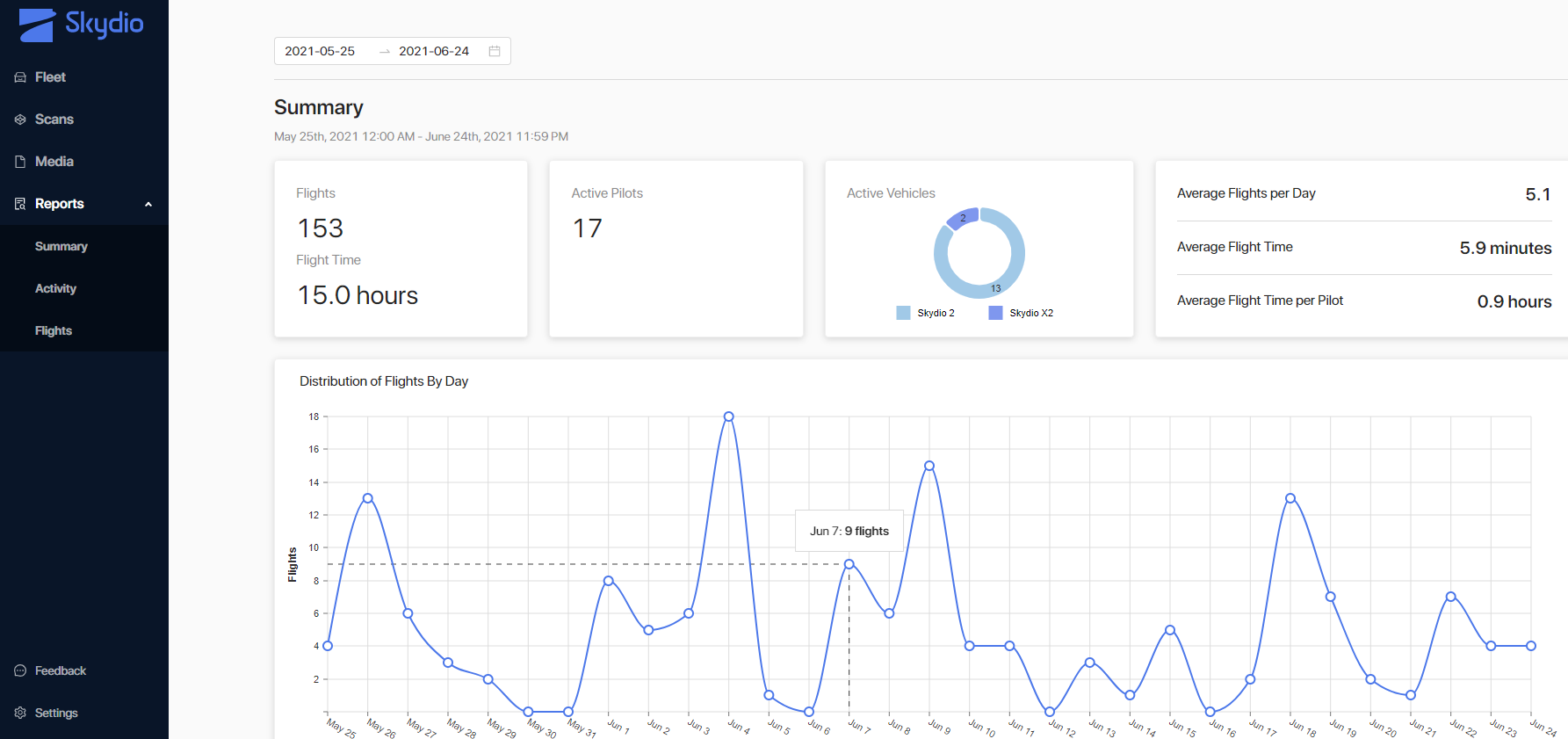Go to Scans in sidebar

(54, 120)
